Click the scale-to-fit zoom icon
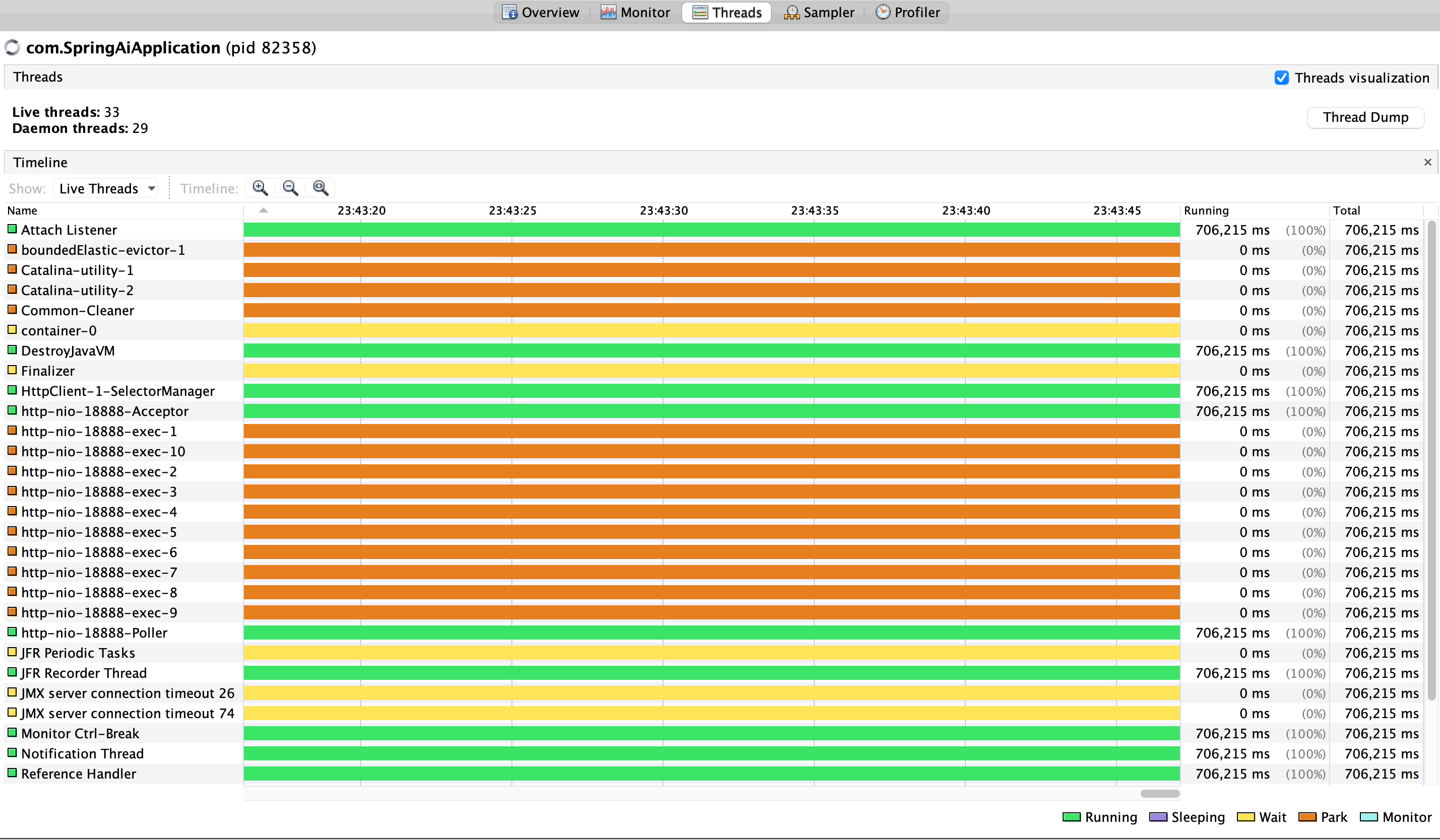Viewport: 1440px width, 840px height. pos(320,188)
